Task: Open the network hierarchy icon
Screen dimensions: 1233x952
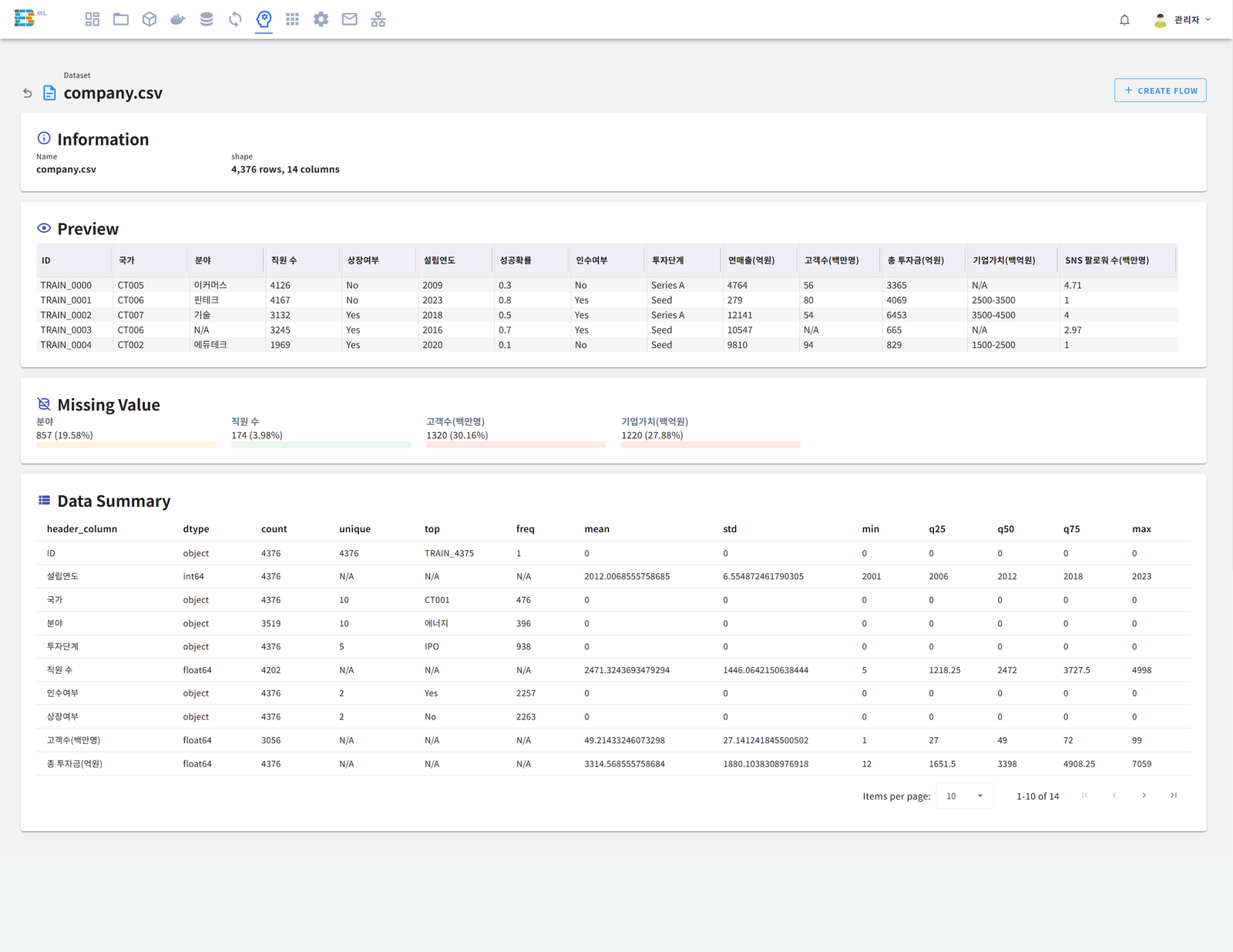Action: pyautogui.click(x=378, y=19)
